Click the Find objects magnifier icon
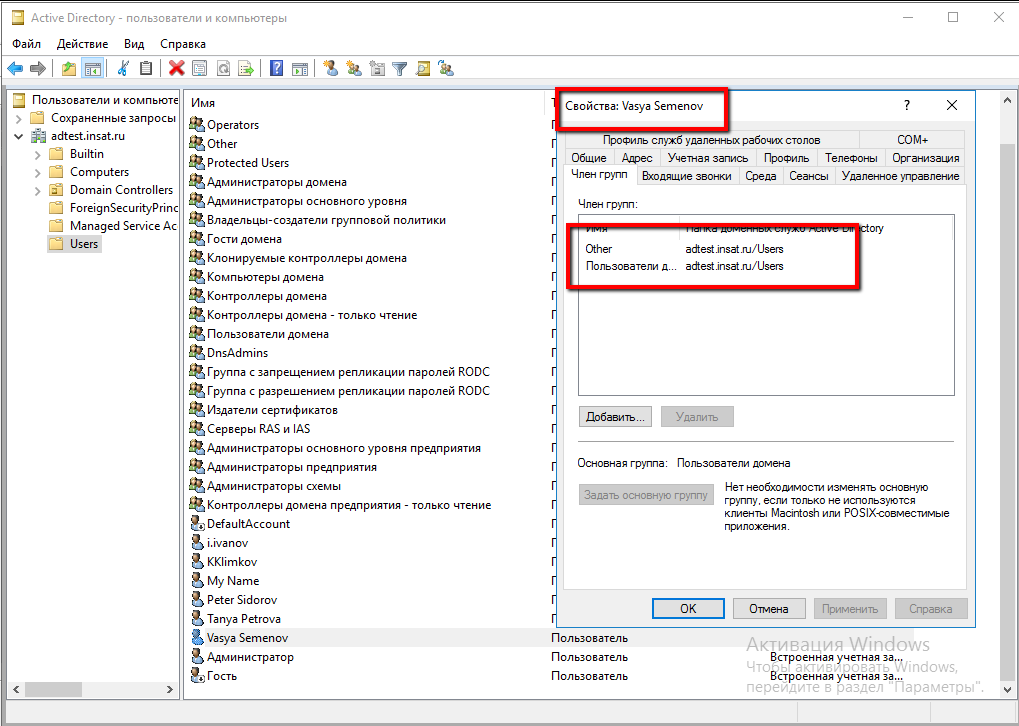 pyautogui.click(x=422, y=68)
